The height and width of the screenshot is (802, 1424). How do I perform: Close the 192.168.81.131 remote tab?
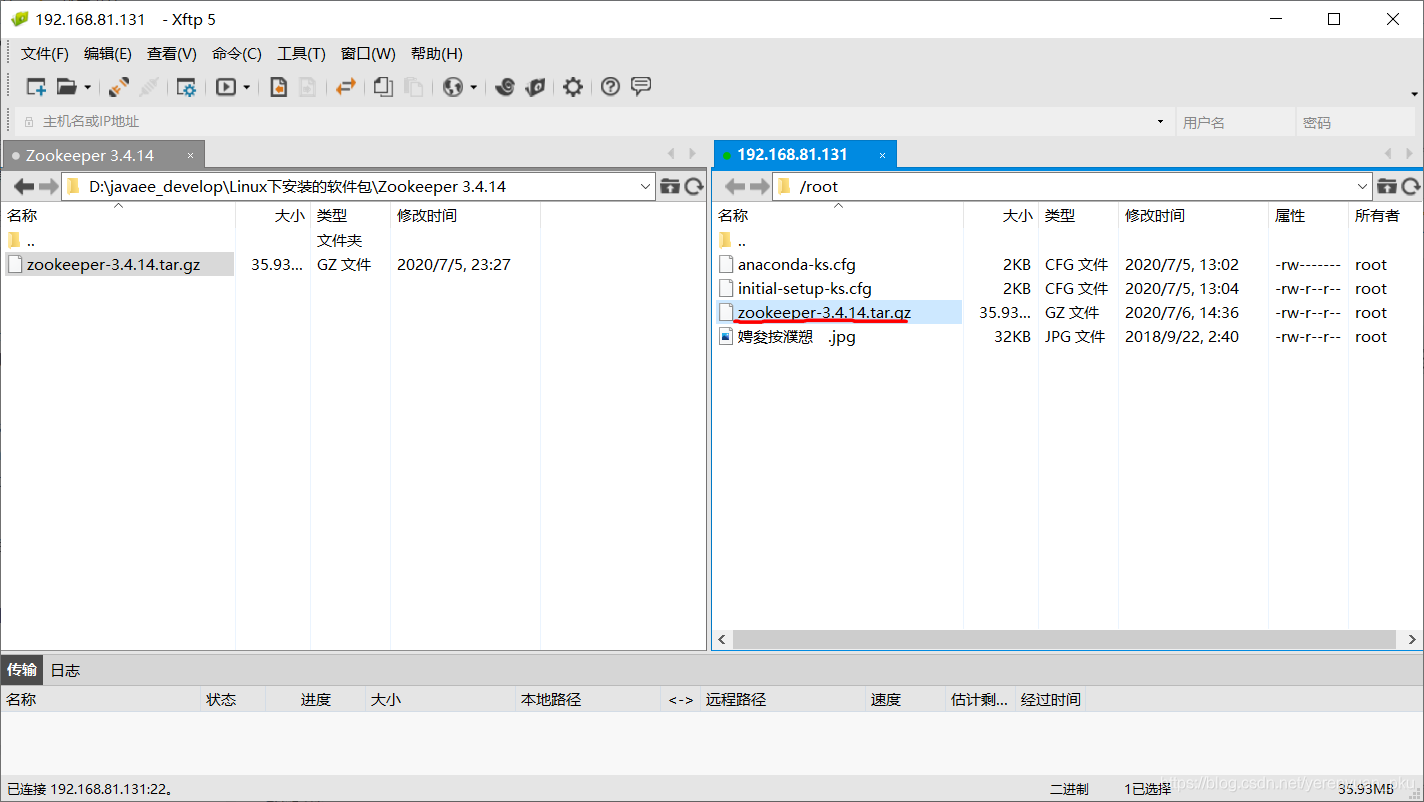tap(882, 155)
